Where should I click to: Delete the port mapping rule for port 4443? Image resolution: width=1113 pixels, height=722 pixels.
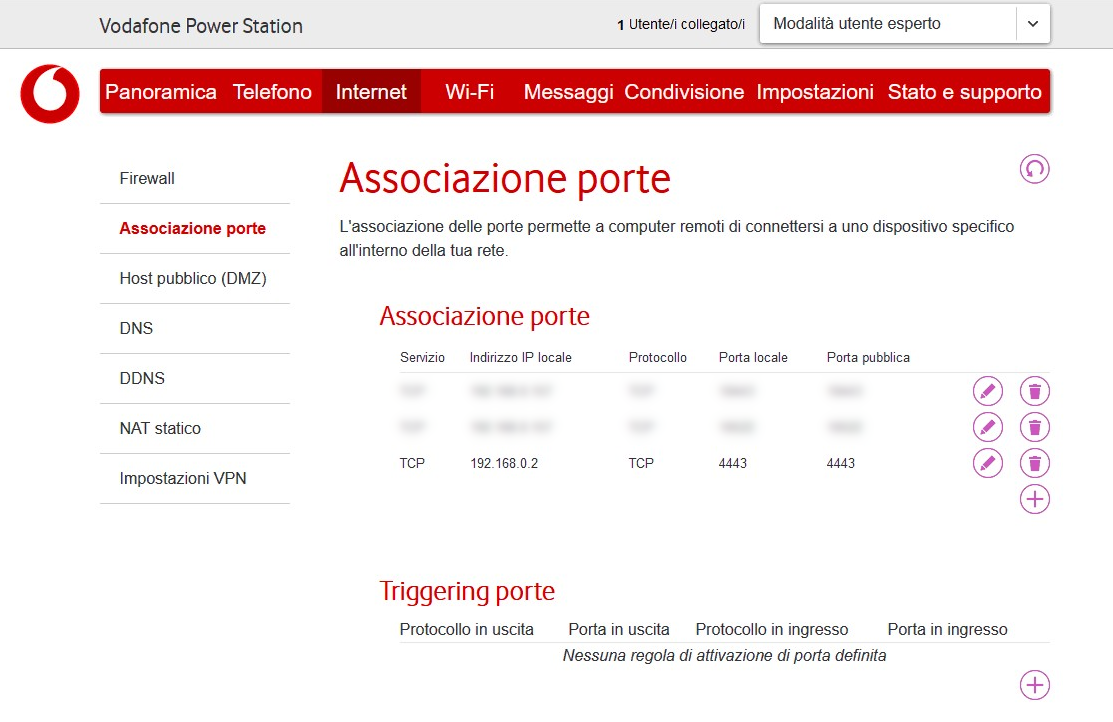[1034, 463]
